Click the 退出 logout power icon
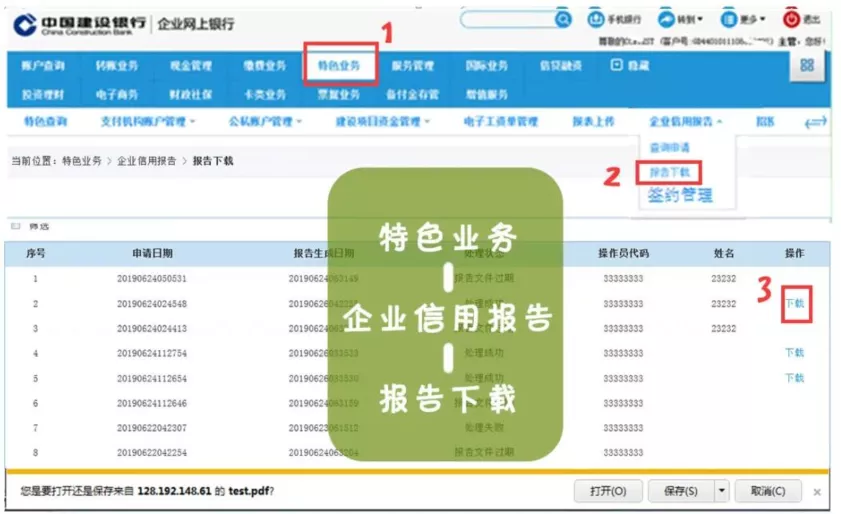Screen dimensions: 841x514 pyautogui.click(x=791, y=19)
